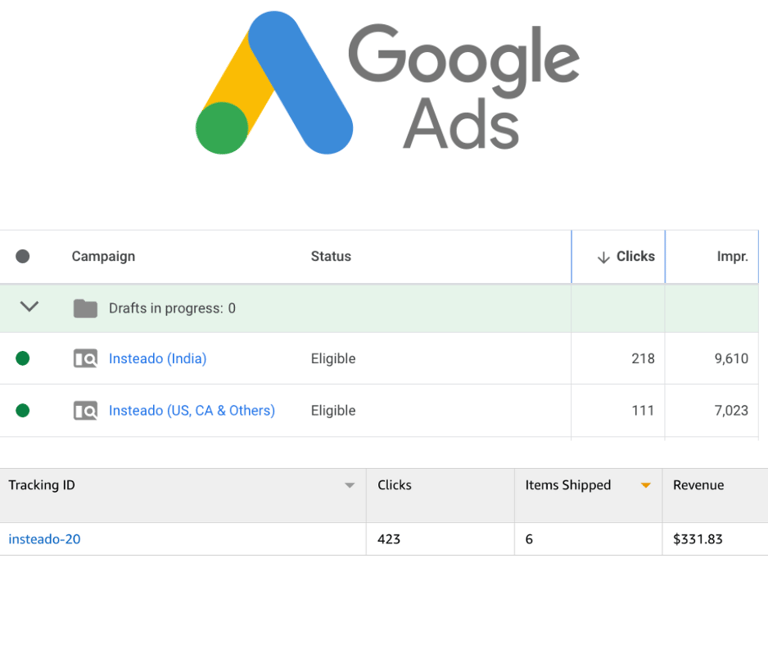Collapse the Drafts in progress row
This screenshot has width=768, height=657.
tap(29, 307)
